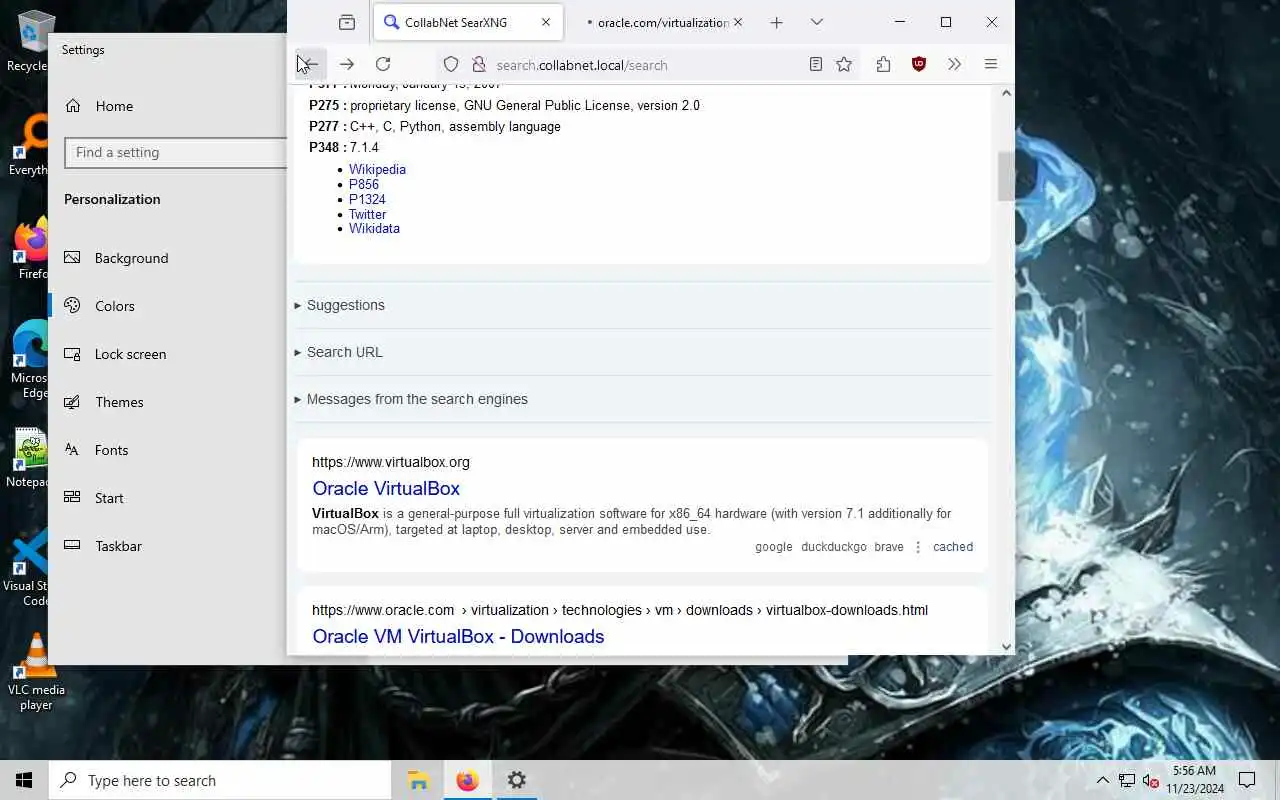The width and height of the screenshot is (1280, 800).
Task: Open Windows Start menu button
Action: click(24, 780)
